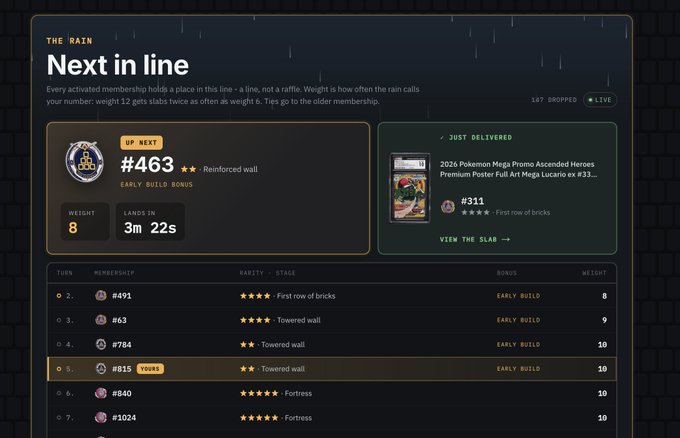The image size is (680, 438).
Task: Click the Lands In 3m 22s countdown card
Action: (150, 221)
